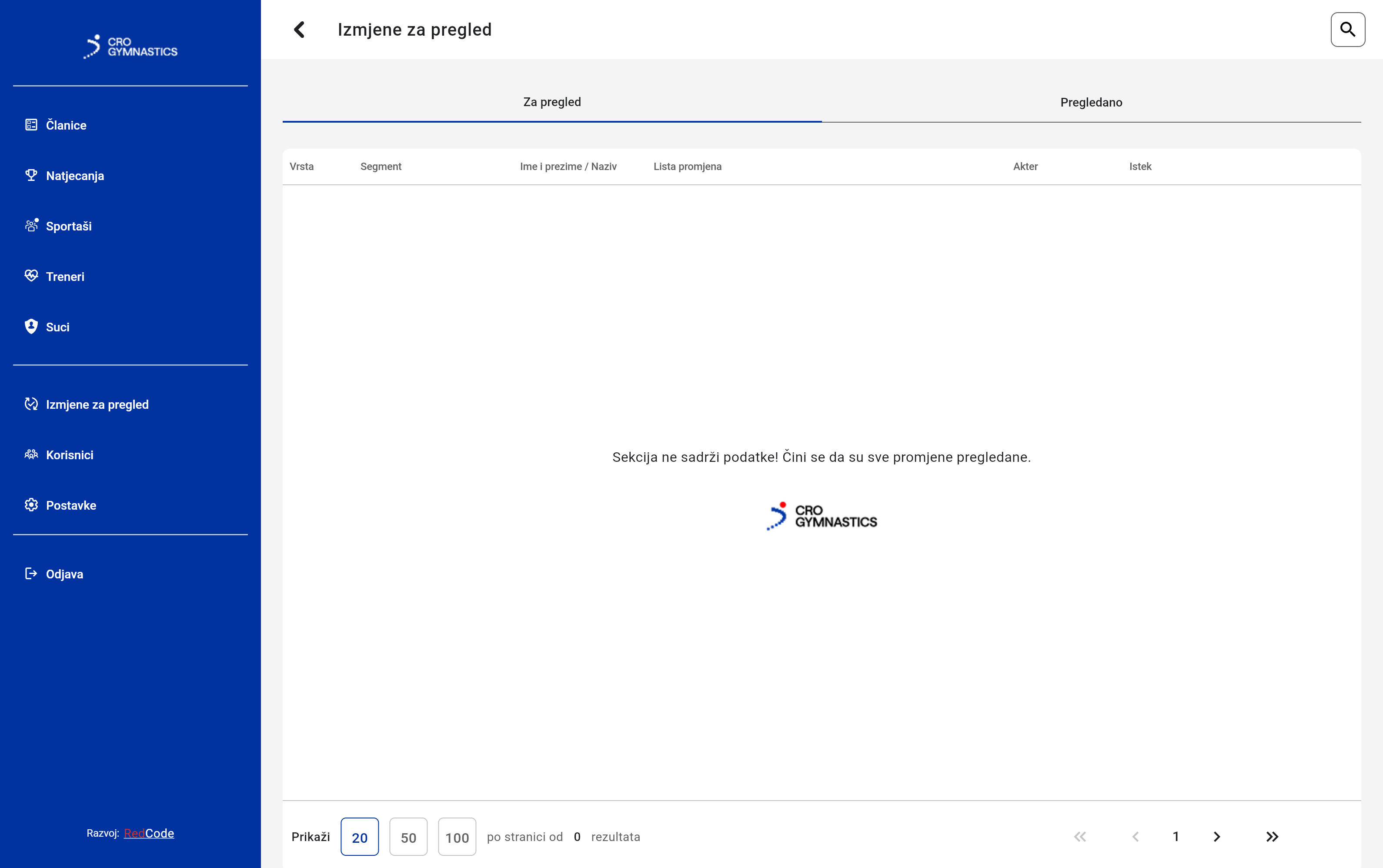Click the Suci shield icon
1383x868 pixels.
(31, 327)
